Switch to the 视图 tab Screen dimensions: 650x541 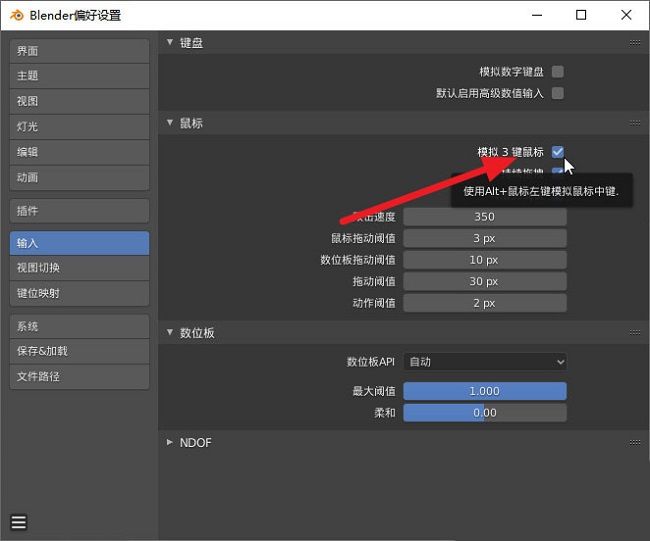pyautogui.click(x=79, y=102)
